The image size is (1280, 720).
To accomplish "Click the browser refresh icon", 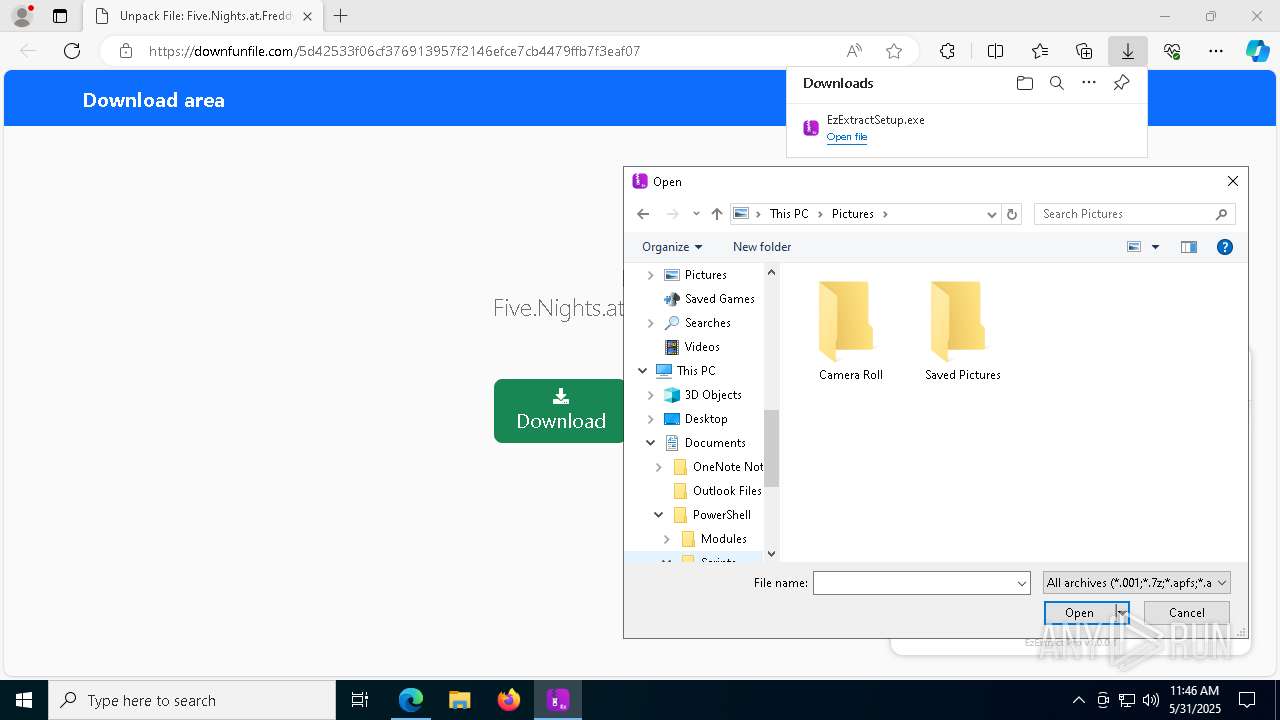I will coord(72,51).
